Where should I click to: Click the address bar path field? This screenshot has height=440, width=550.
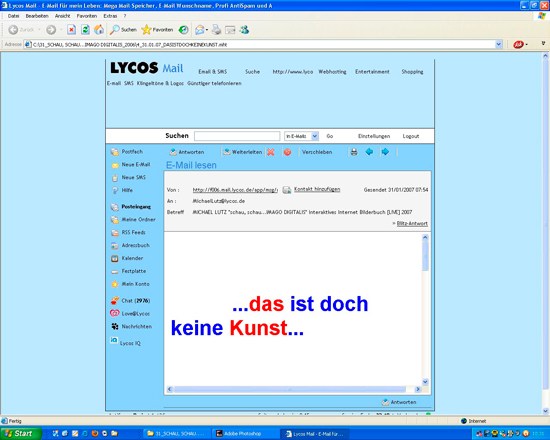tap(260, 45)
